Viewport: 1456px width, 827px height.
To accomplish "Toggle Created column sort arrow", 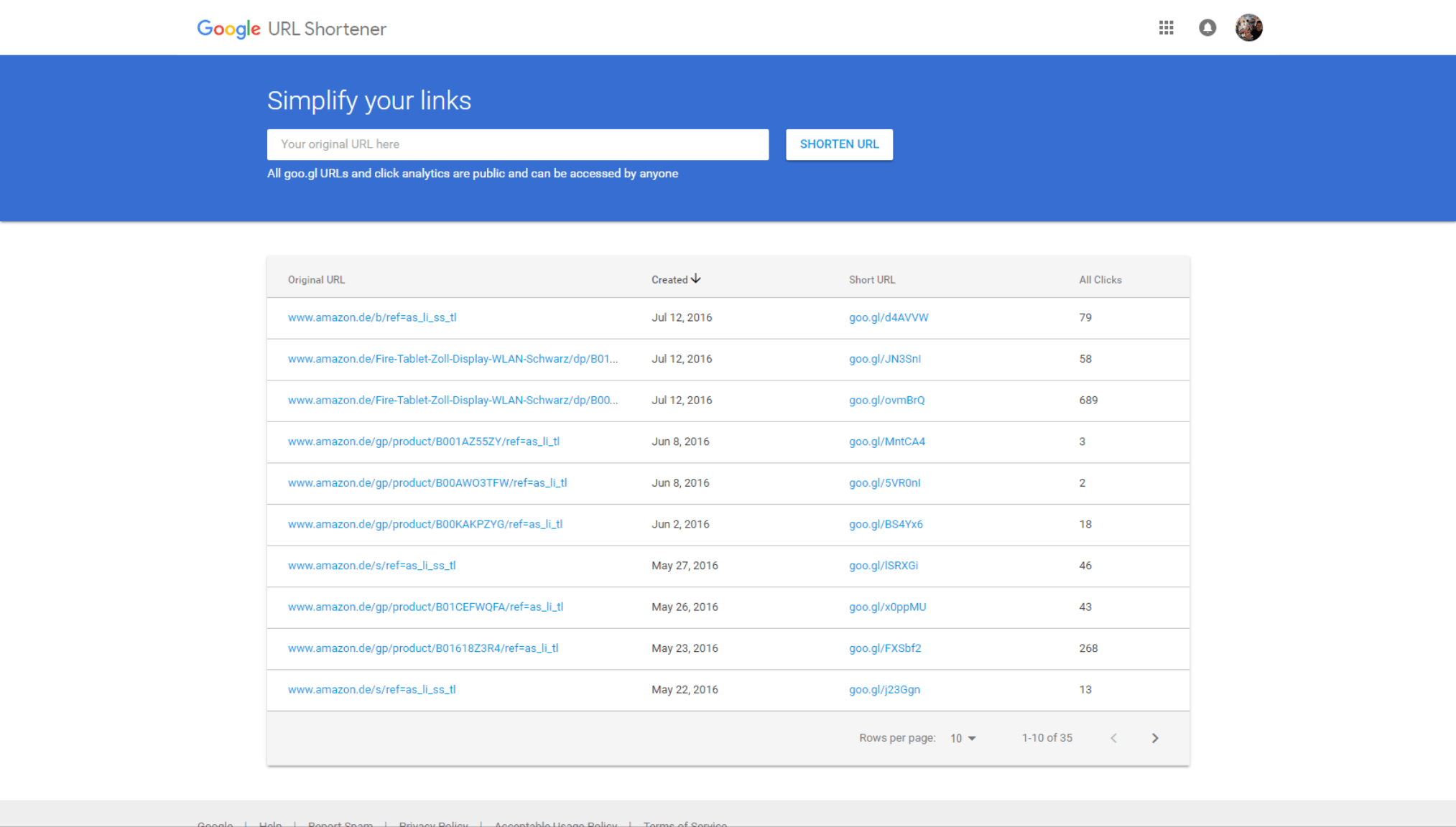I will click(696, 279).
